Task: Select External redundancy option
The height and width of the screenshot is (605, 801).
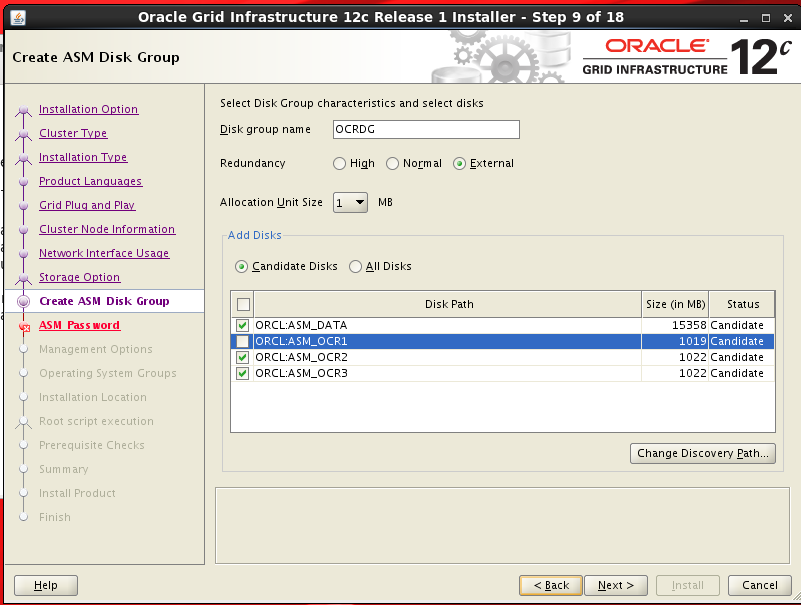Action: tap(459, 164)
